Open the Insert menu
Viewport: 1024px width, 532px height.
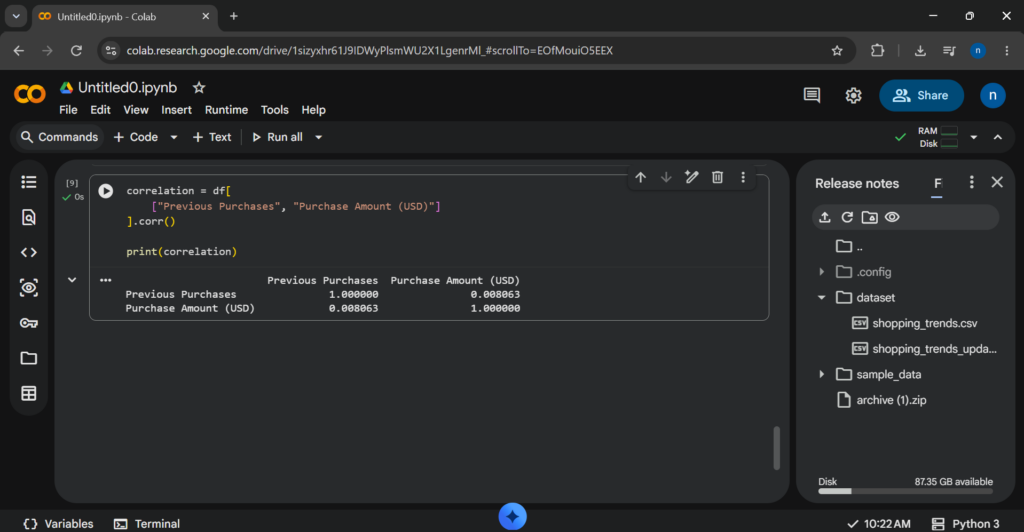(176, 110)
